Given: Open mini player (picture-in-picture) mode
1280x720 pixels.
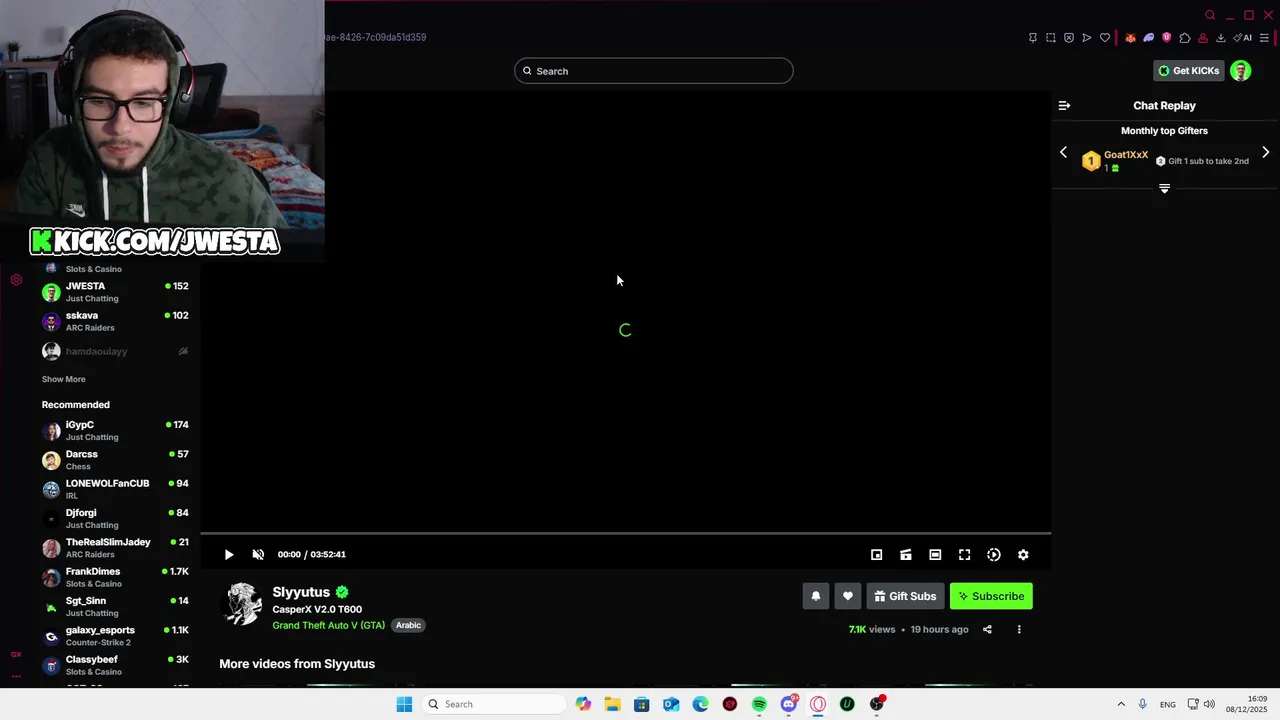Looking at the screenshot, I should pyautogui.click(x=876, y=554).
